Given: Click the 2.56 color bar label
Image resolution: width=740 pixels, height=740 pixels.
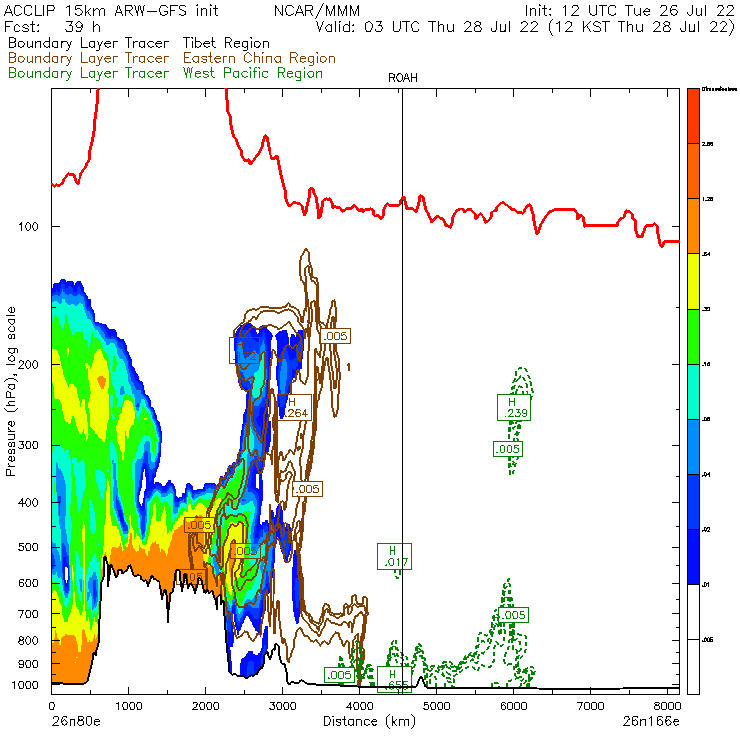Looking at the screenshot, I should coord(707,144).
